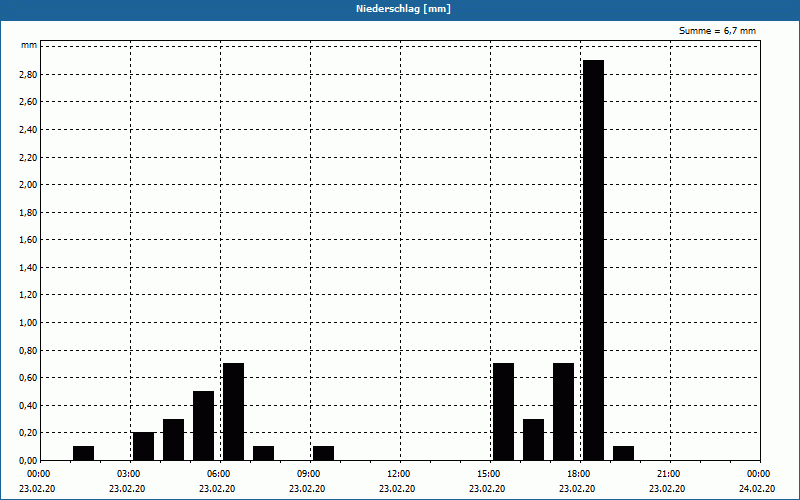Click the 0,10 mm bar at 09:00
This screenshot has width=800, height=500.
point(323,453)
